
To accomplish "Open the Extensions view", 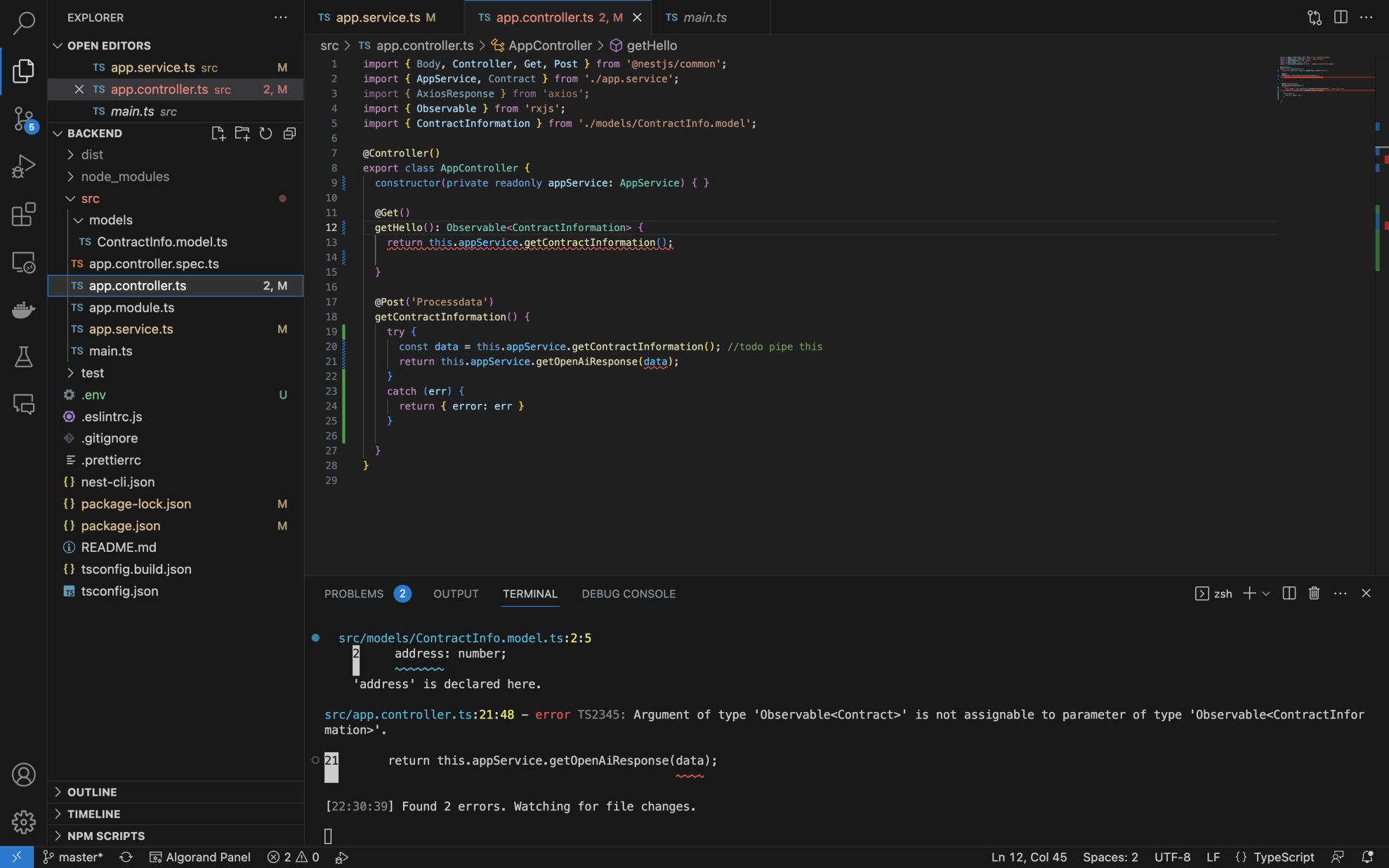I will click(24, 214).
